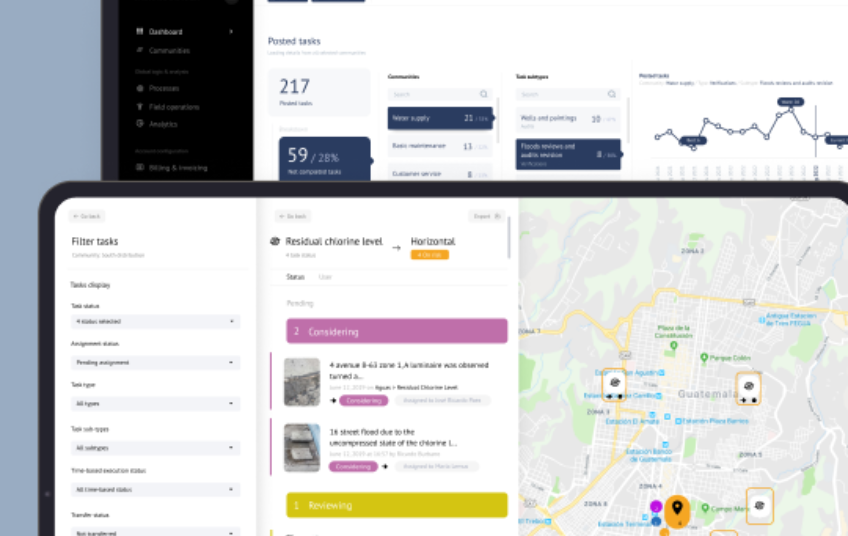Open the Task status dropdown

(155, 322)
